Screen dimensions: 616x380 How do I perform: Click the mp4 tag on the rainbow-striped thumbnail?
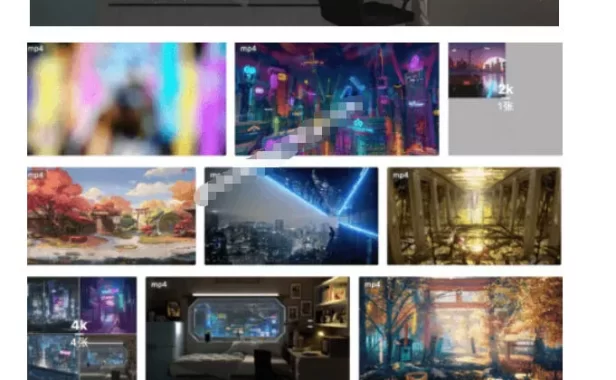[36, 49]
